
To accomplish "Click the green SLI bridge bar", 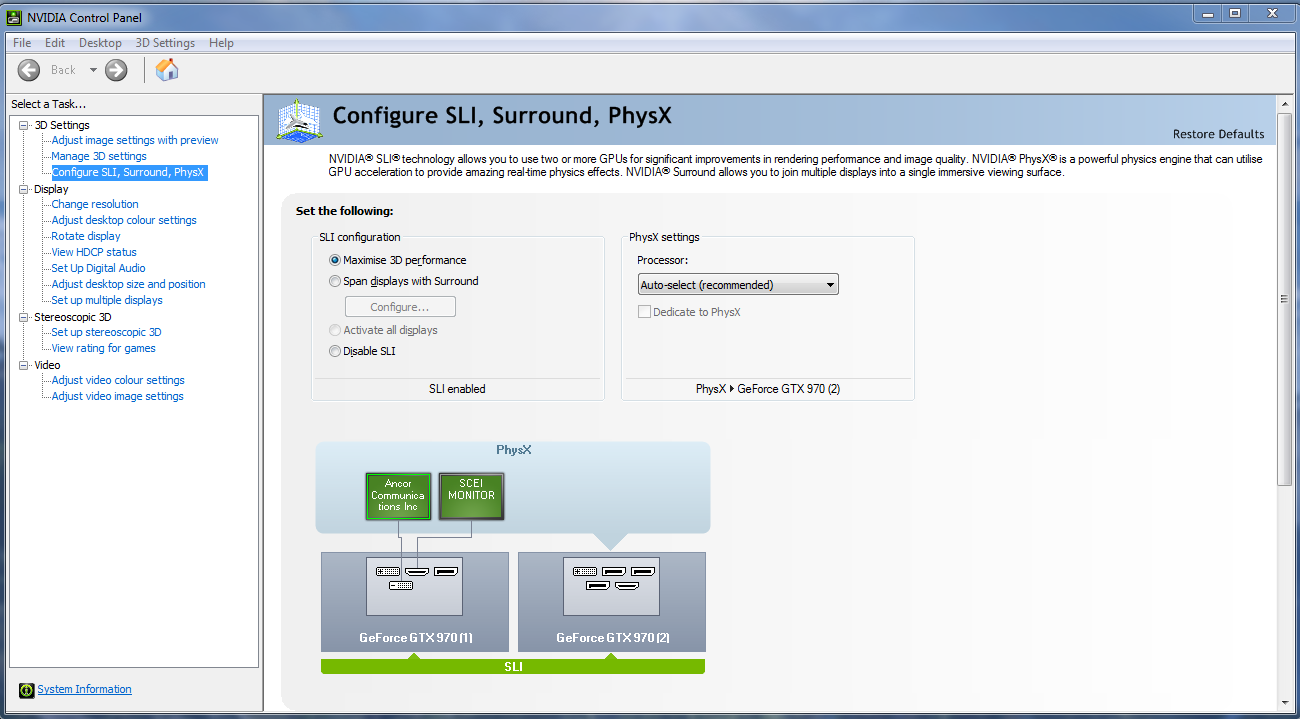I will coord(513,666).
